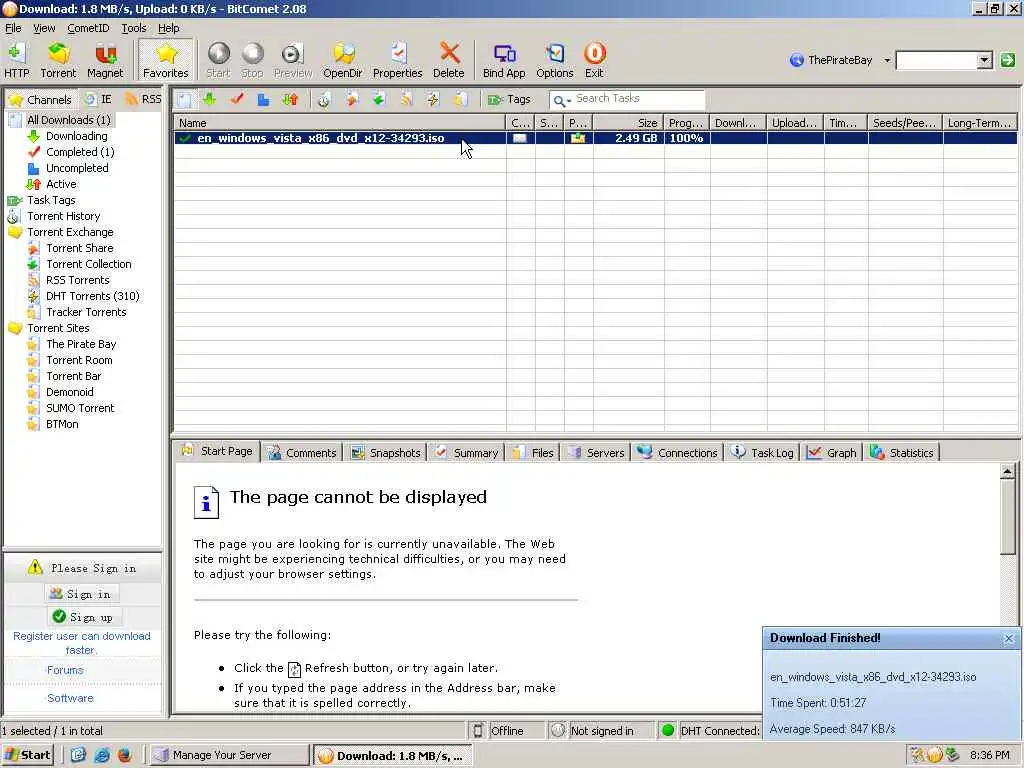Open the File menu
Image resolution: width=1024 pixels, height=768 pixels.
coord(13,28)
